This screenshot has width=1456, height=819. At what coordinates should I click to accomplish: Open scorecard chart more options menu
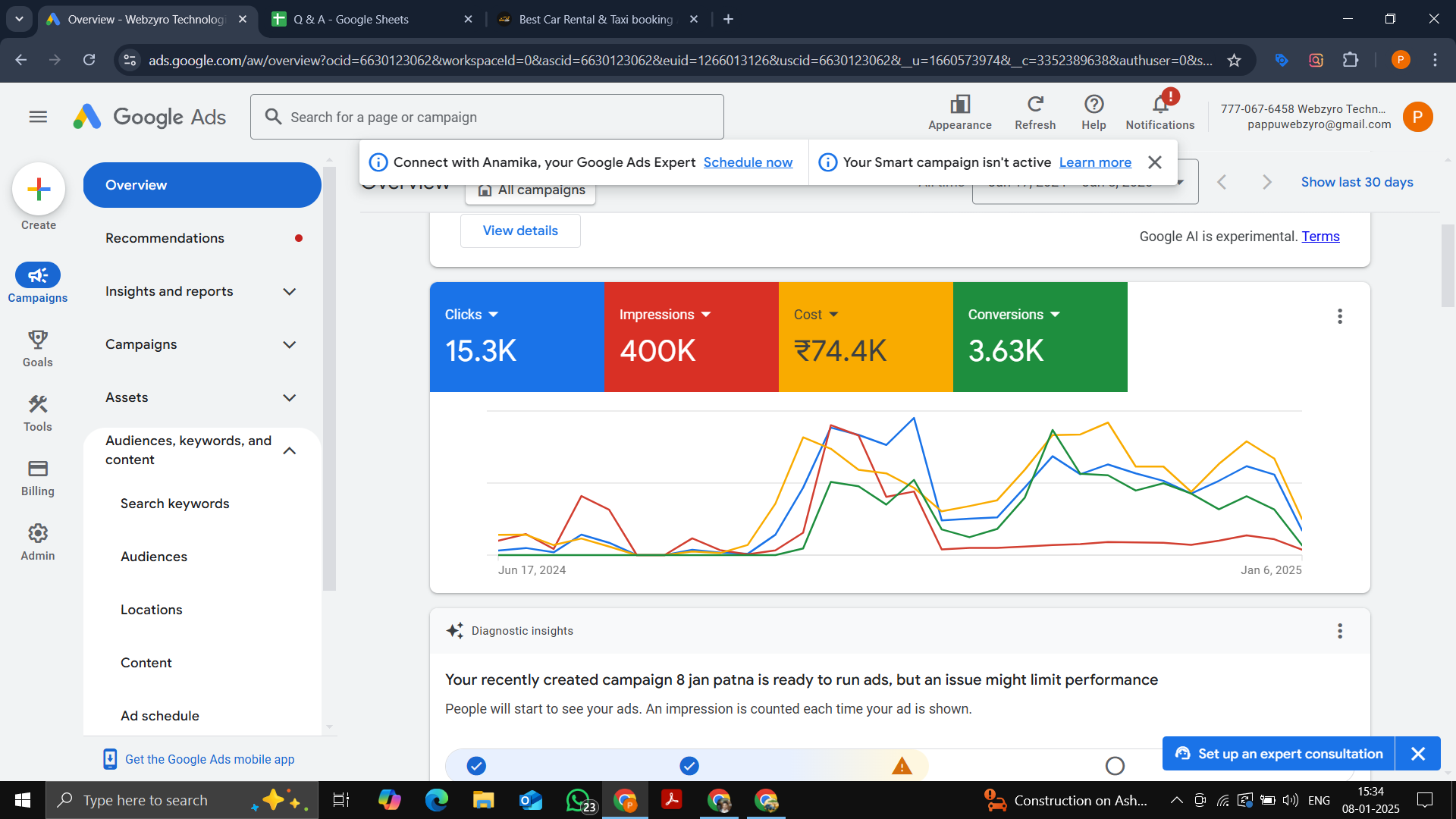pos(1340,316)
